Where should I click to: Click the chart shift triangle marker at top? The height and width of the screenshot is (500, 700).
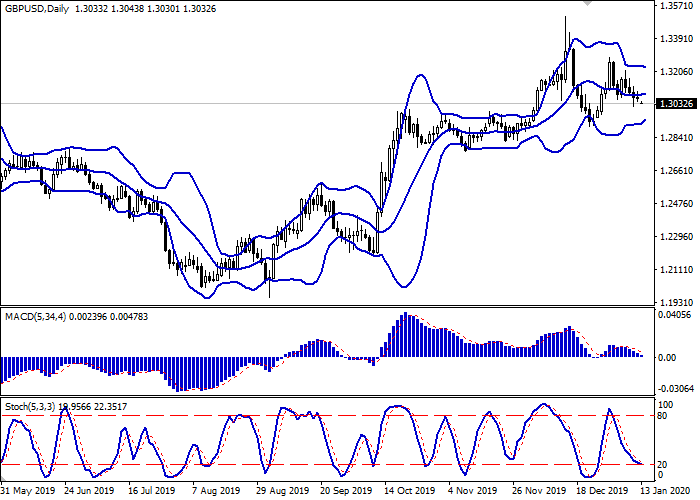(x=587, y=4)
